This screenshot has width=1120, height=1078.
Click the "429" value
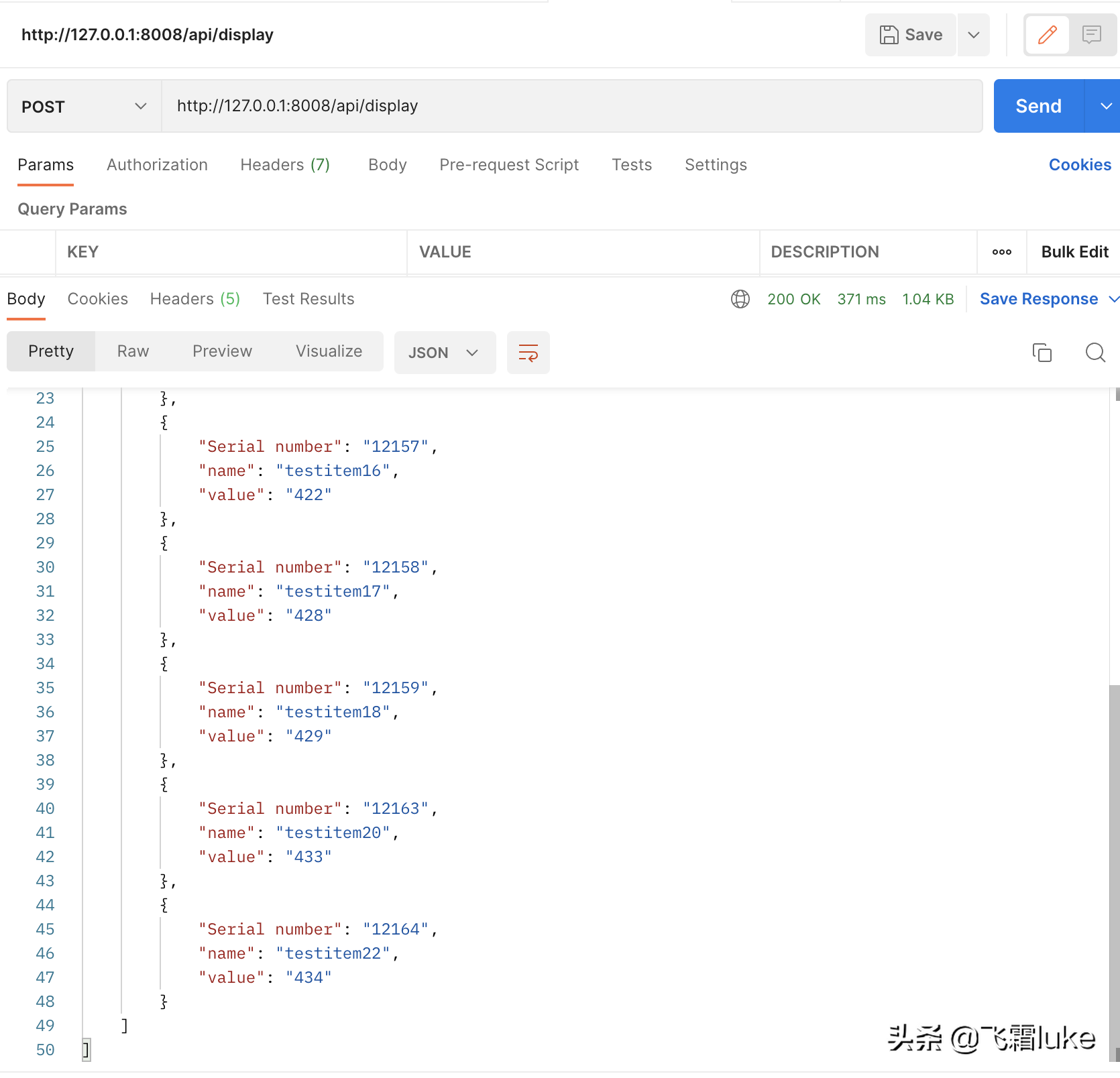tap(309, 737)
